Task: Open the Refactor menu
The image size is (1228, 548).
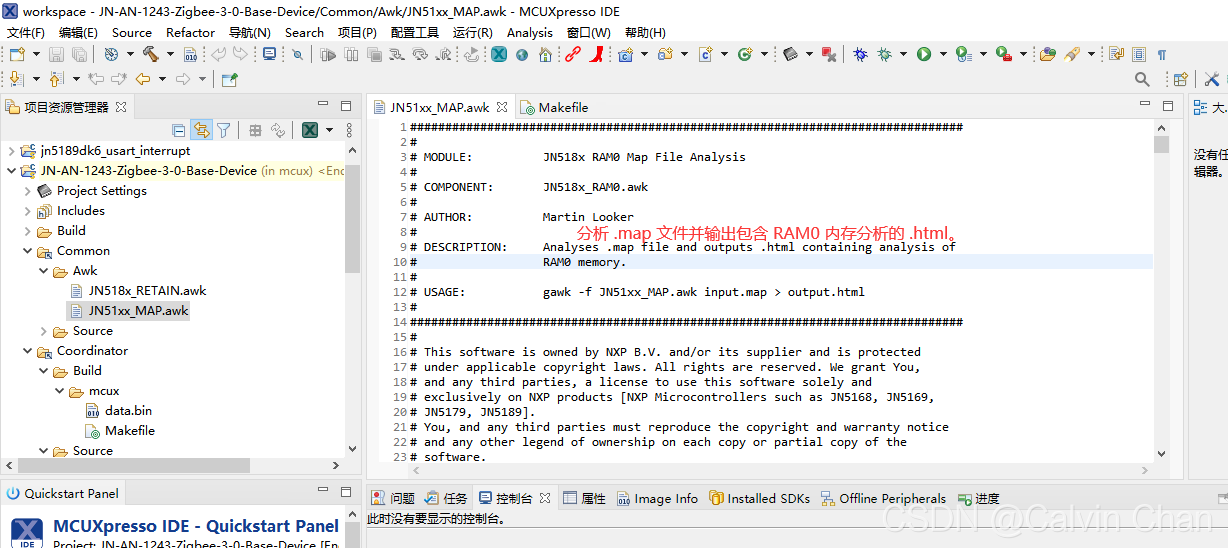Action: tap(190, 32)
